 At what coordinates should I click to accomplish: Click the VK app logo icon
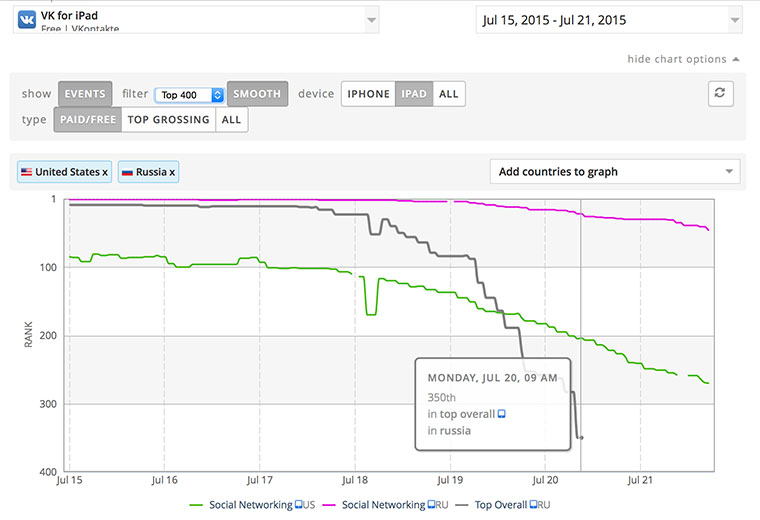27,20
